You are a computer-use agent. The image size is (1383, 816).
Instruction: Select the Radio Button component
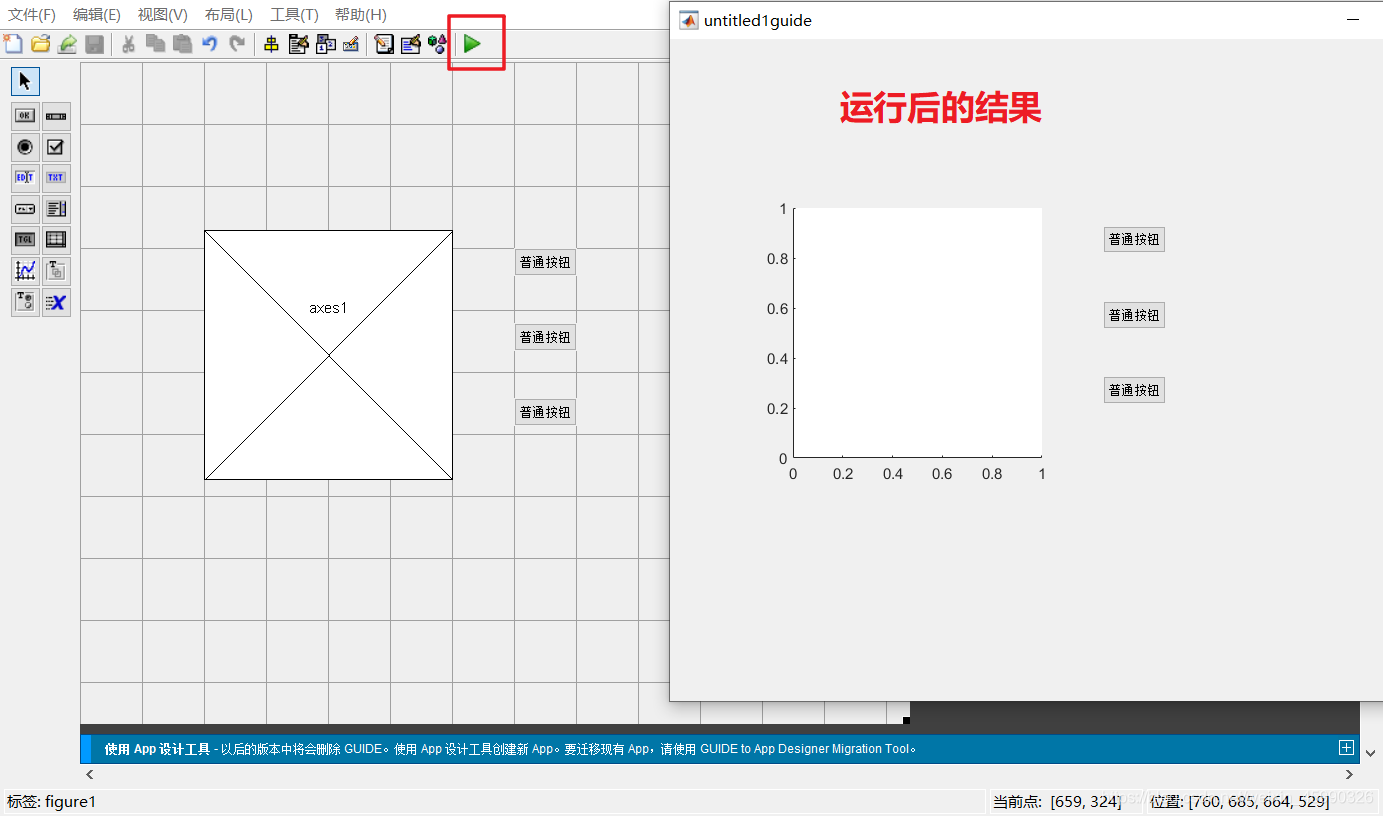tap(24, 147)
